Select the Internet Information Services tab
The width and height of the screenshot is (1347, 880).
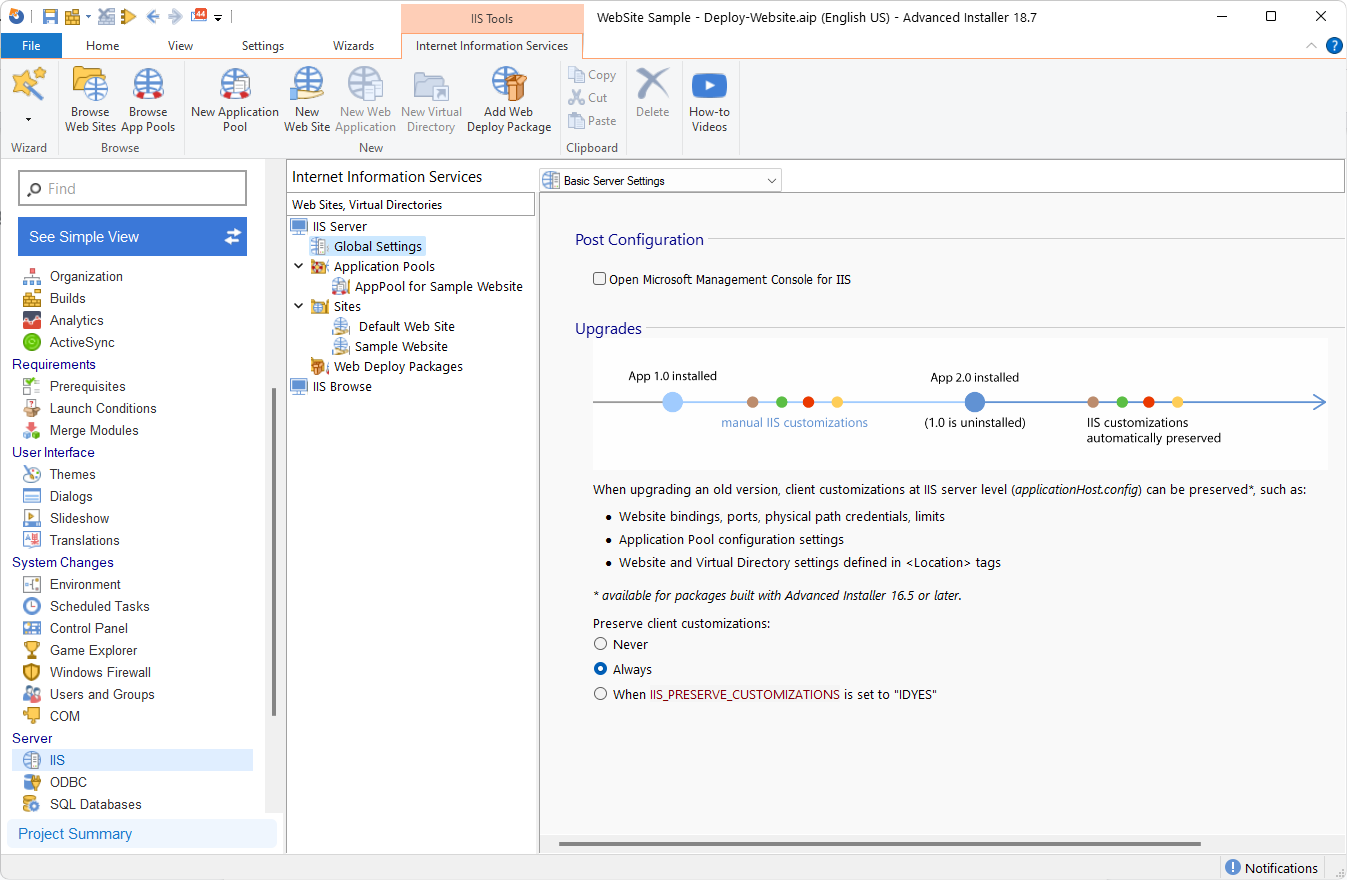click(492, 46)
